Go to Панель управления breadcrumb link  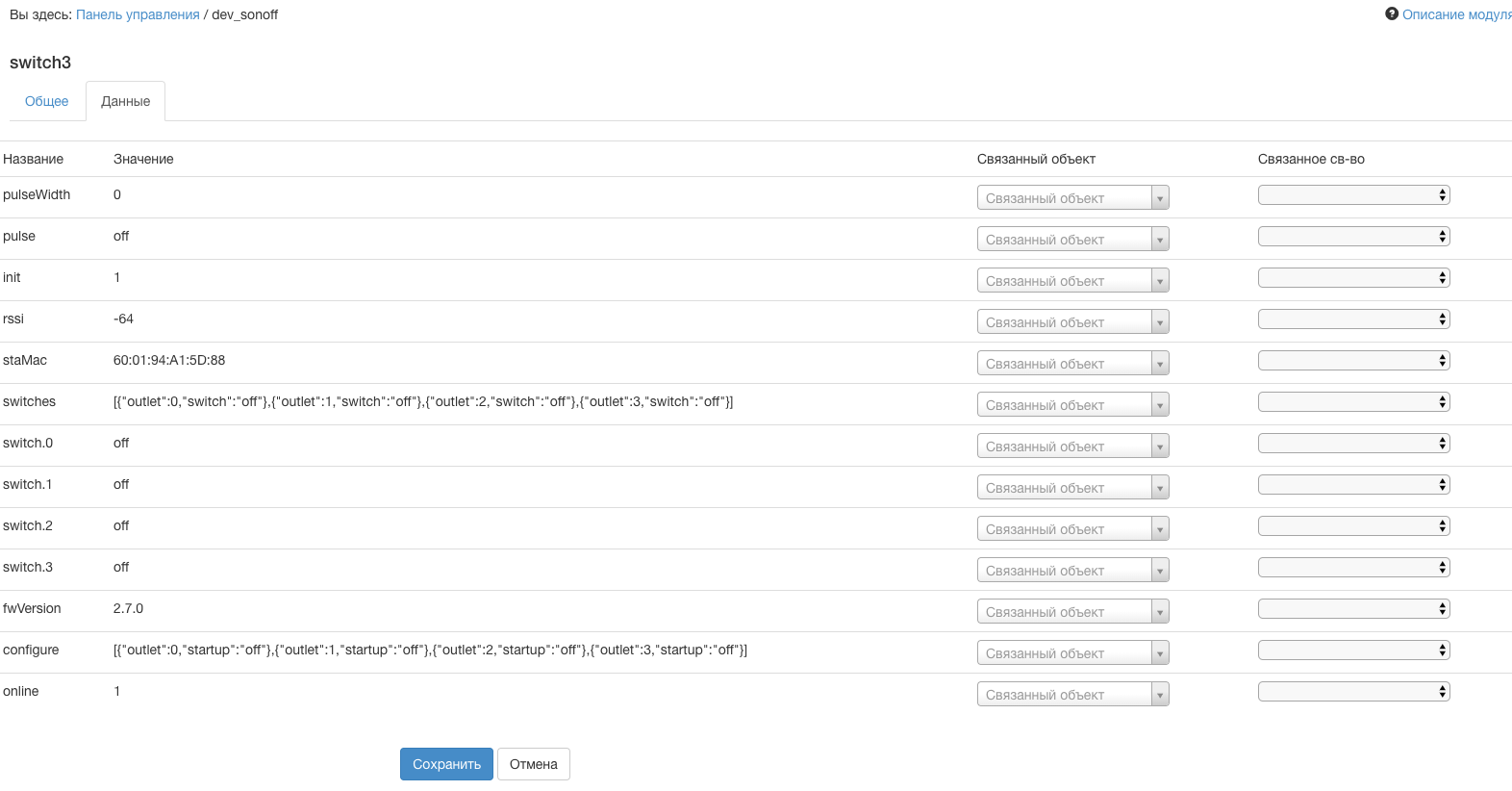tap(138, 14)
